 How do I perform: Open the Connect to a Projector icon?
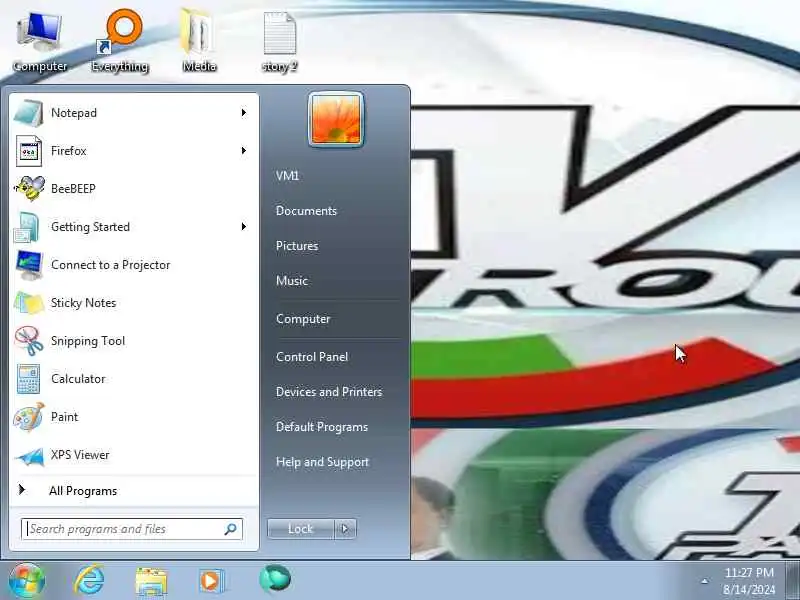[29, 265]
